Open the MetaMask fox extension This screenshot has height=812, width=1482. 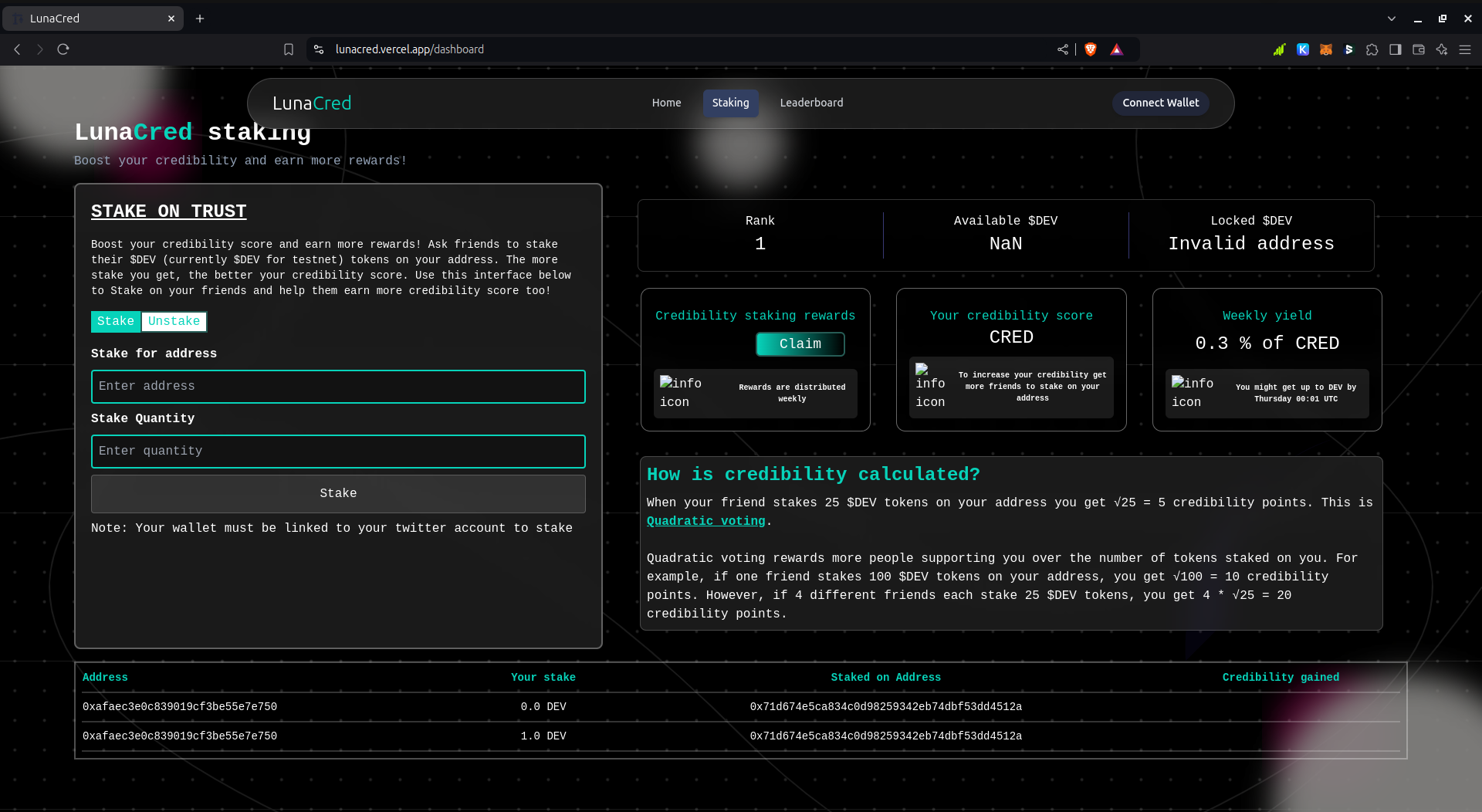[1326, 49]
